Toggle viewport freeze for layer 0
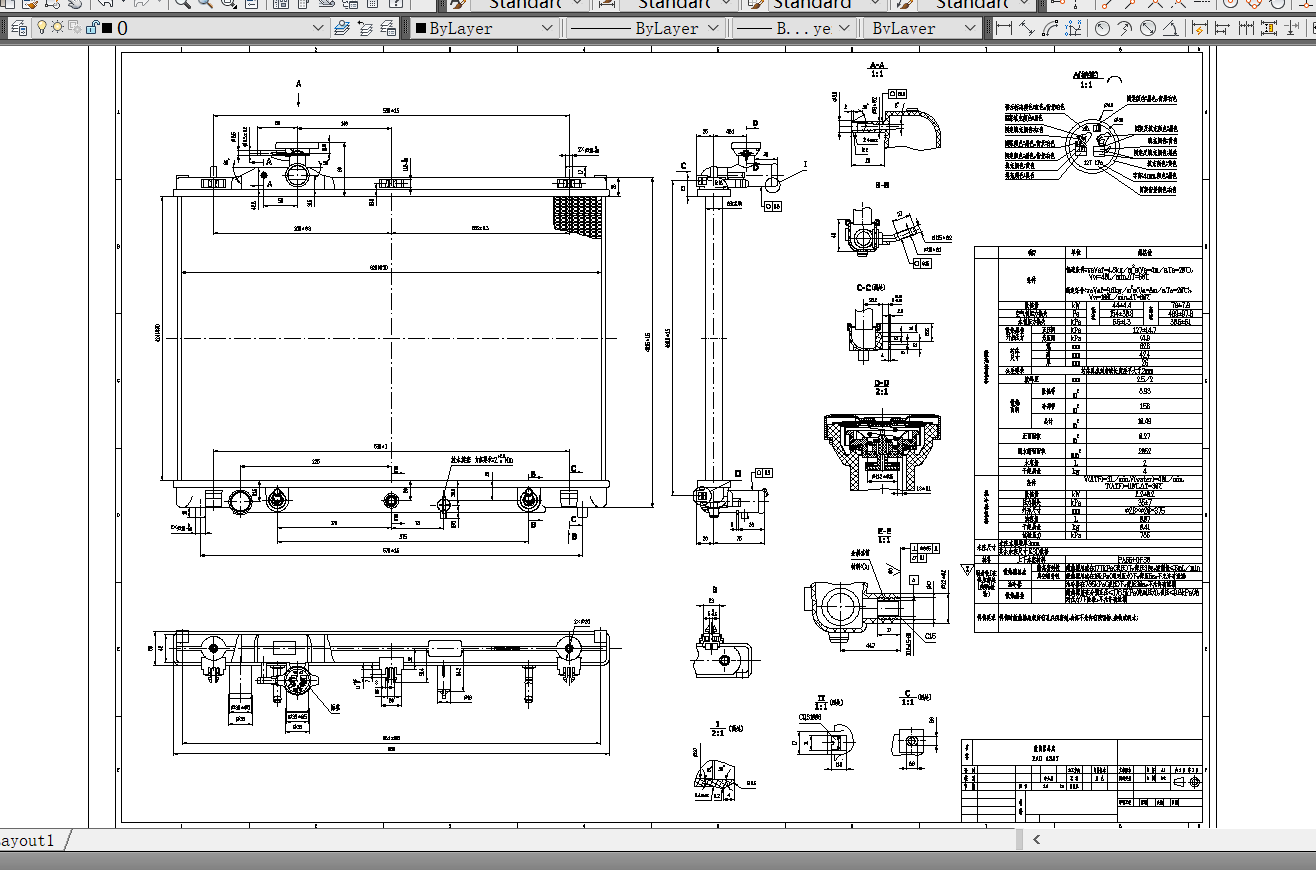Viewport: 1316px width, 870px height. point(75,28)
